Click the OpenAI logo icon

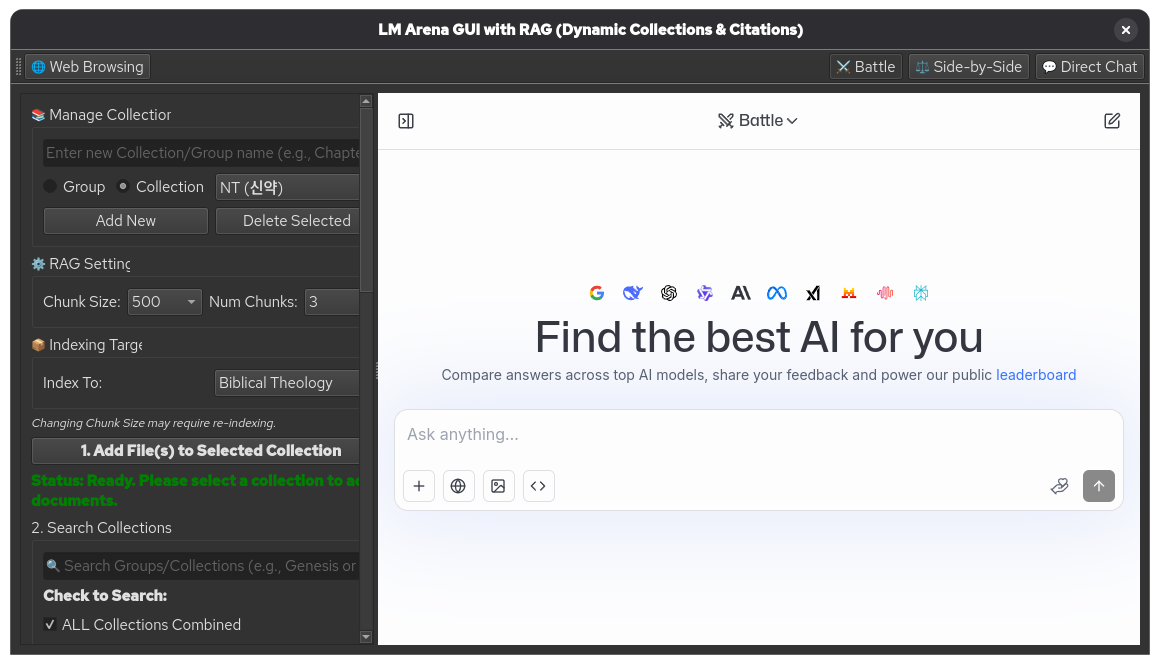[669, 293]
